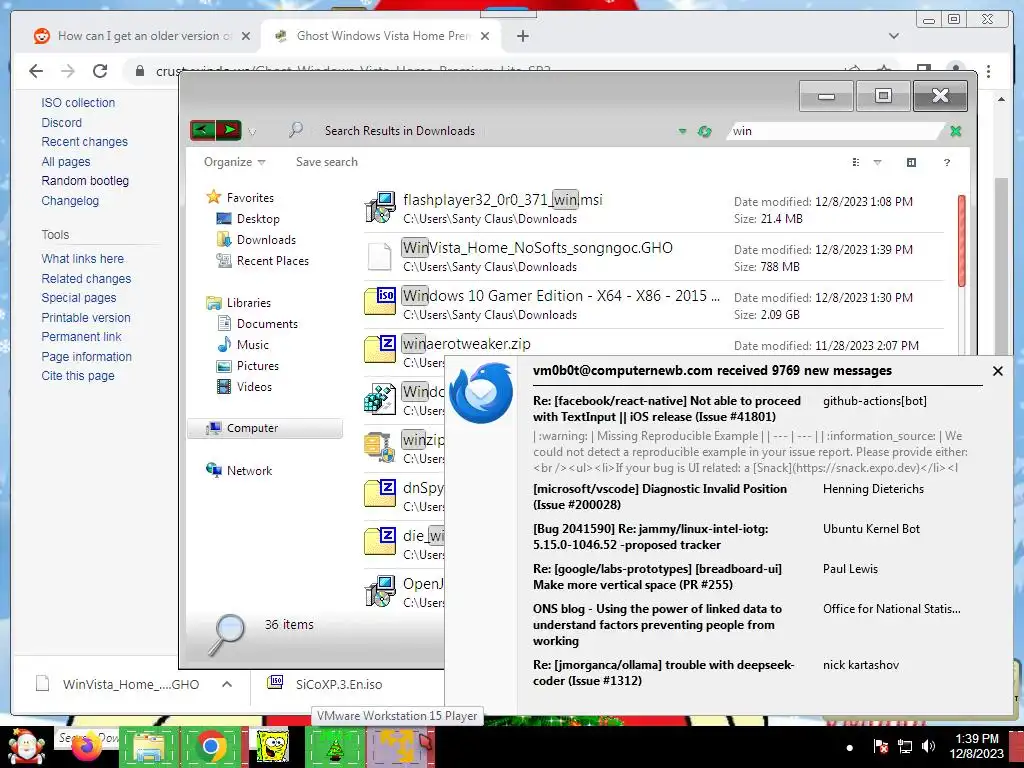Screen dimensions: 1024x768
Task: Open the SiCoXP.3.En.iso download item
Action: (x=327, y=684)
